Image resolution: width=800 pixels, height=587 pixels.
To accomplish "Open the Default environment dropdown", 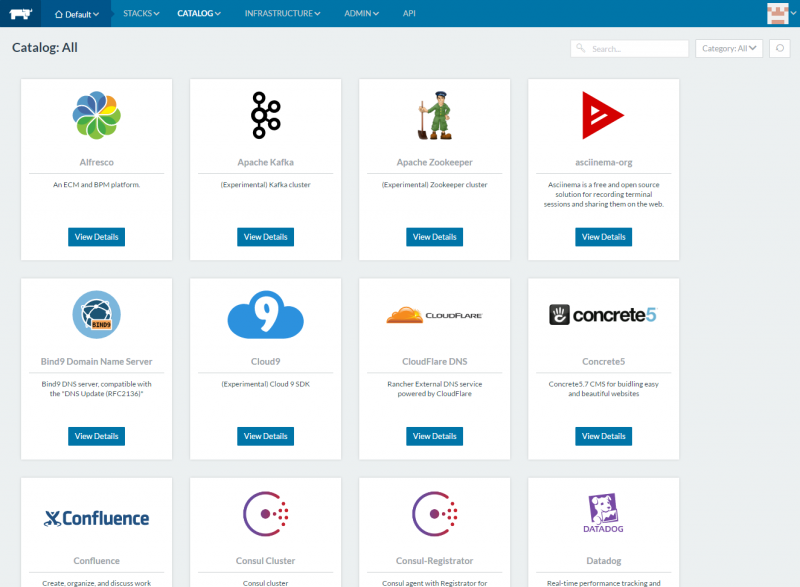I will click(77, 14).
